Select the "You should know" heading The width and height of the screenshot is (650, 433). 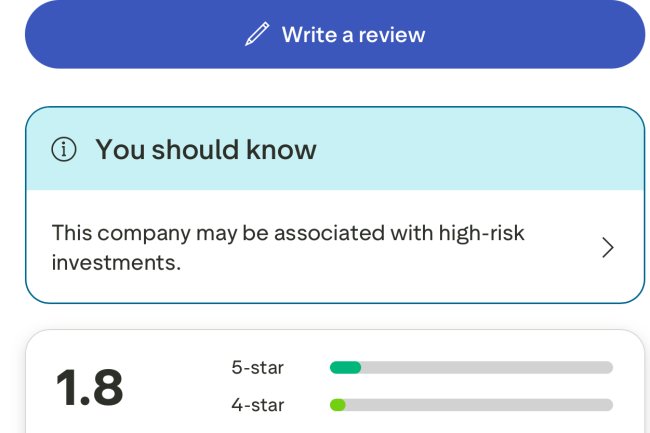[x=205, y=150]
